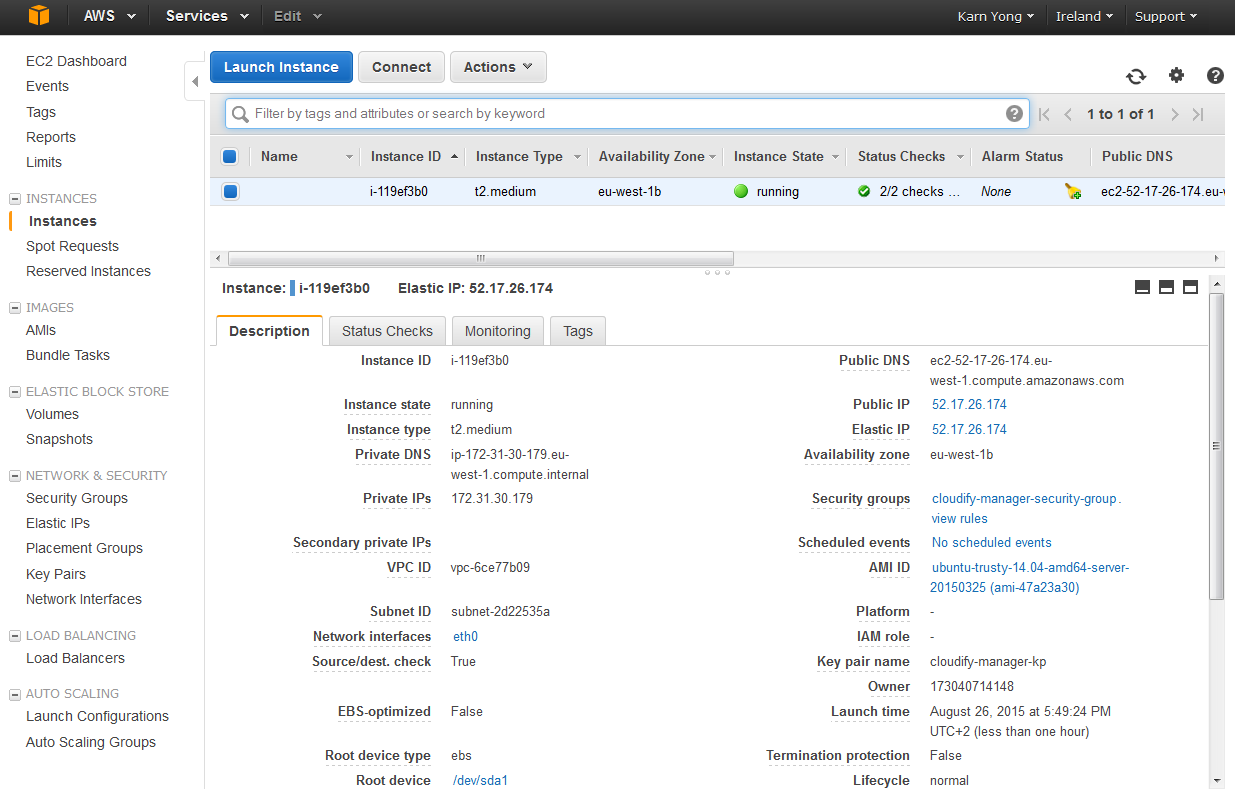The height and width of the screenshot is (796, 1235).
Task: Toggle the checkbox for instance i-119ef3b0
Action: [x=230, y=191]
